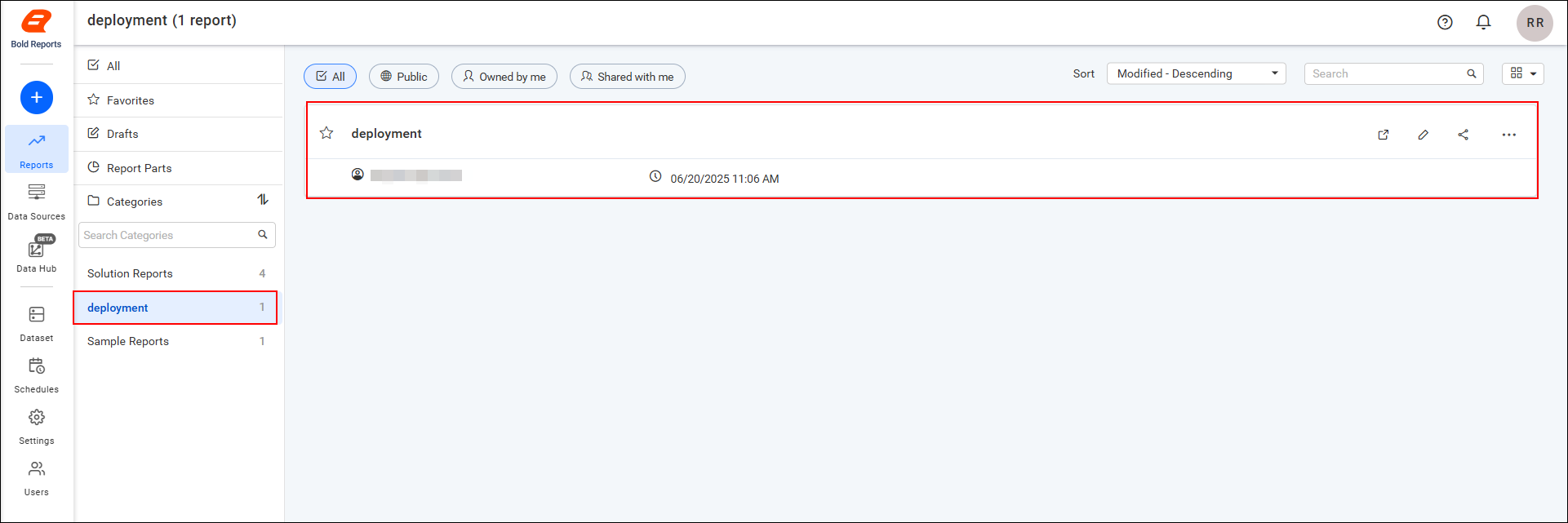Open the grid view layout dropdown
This screenshot has width=1568, height=523.
click(x=1523, y=73)
